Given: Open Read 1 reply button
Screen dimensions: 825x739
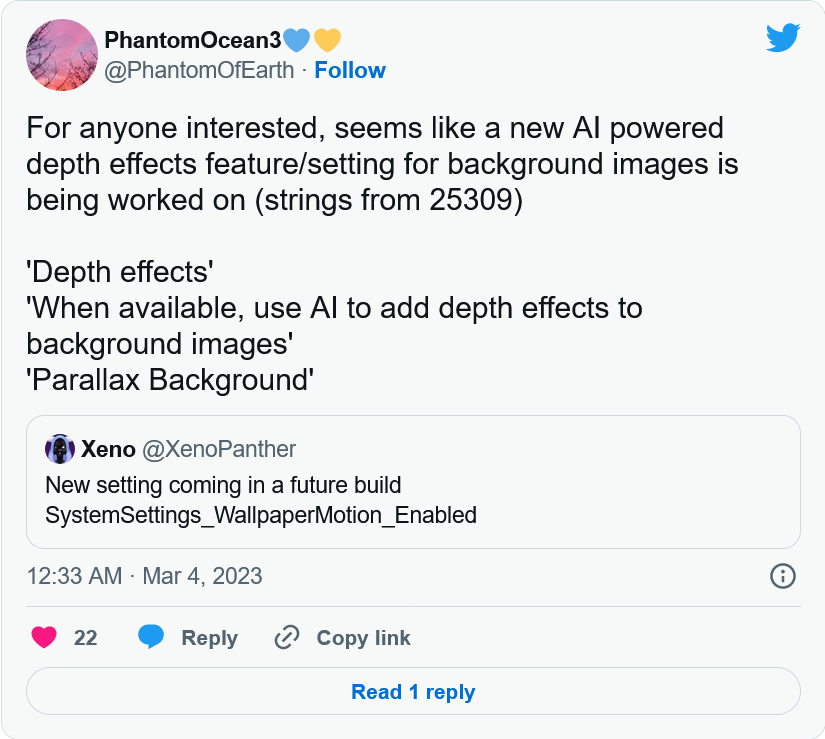Looking at the screenshot, I should [414, 692].
